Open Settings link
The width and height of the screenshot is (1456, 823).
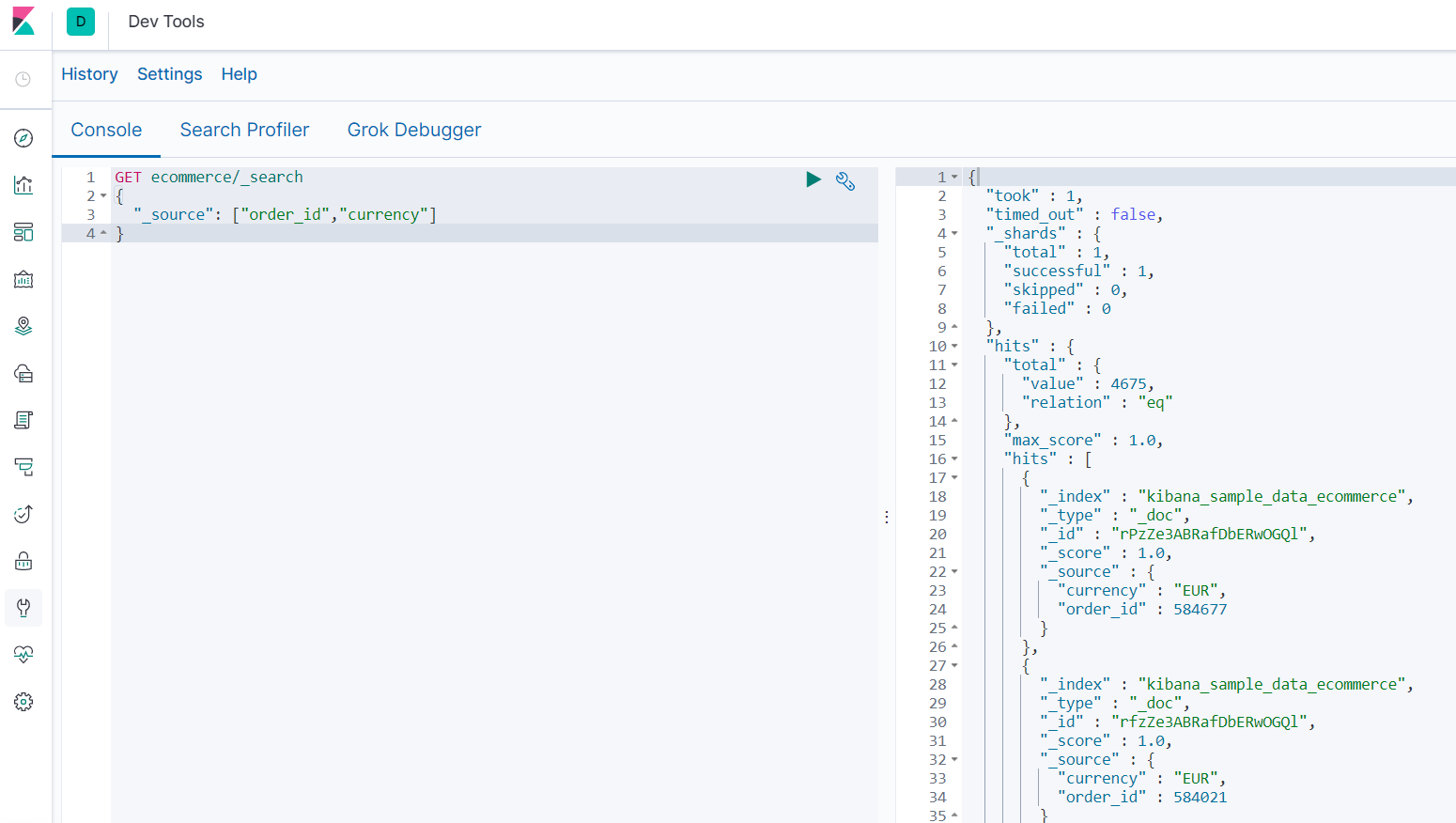tap(169, 74)
